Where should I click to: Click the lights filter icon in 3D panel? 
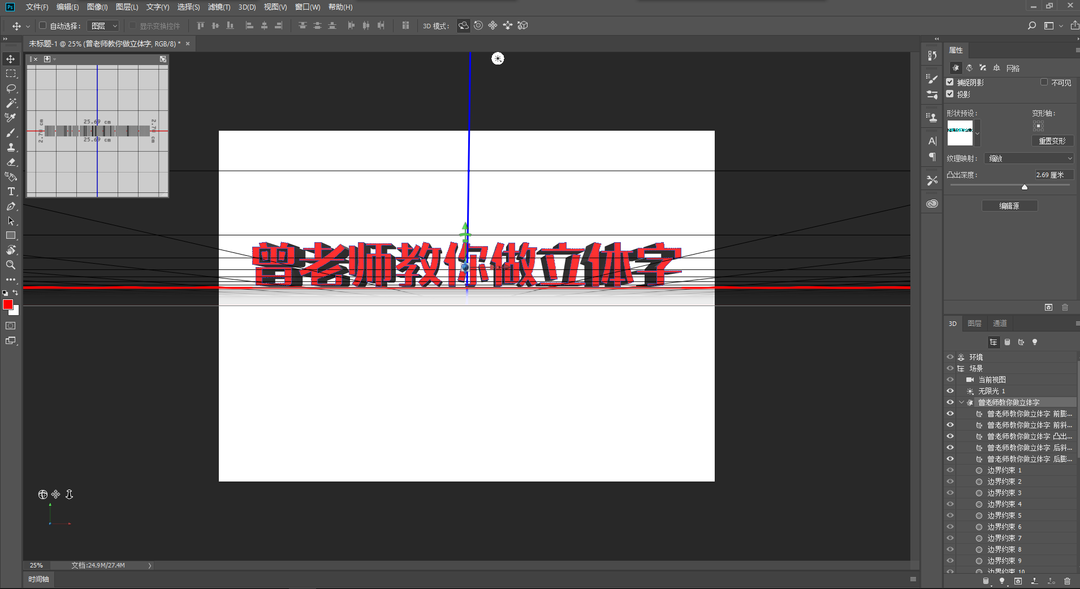tap(1034, 341)
